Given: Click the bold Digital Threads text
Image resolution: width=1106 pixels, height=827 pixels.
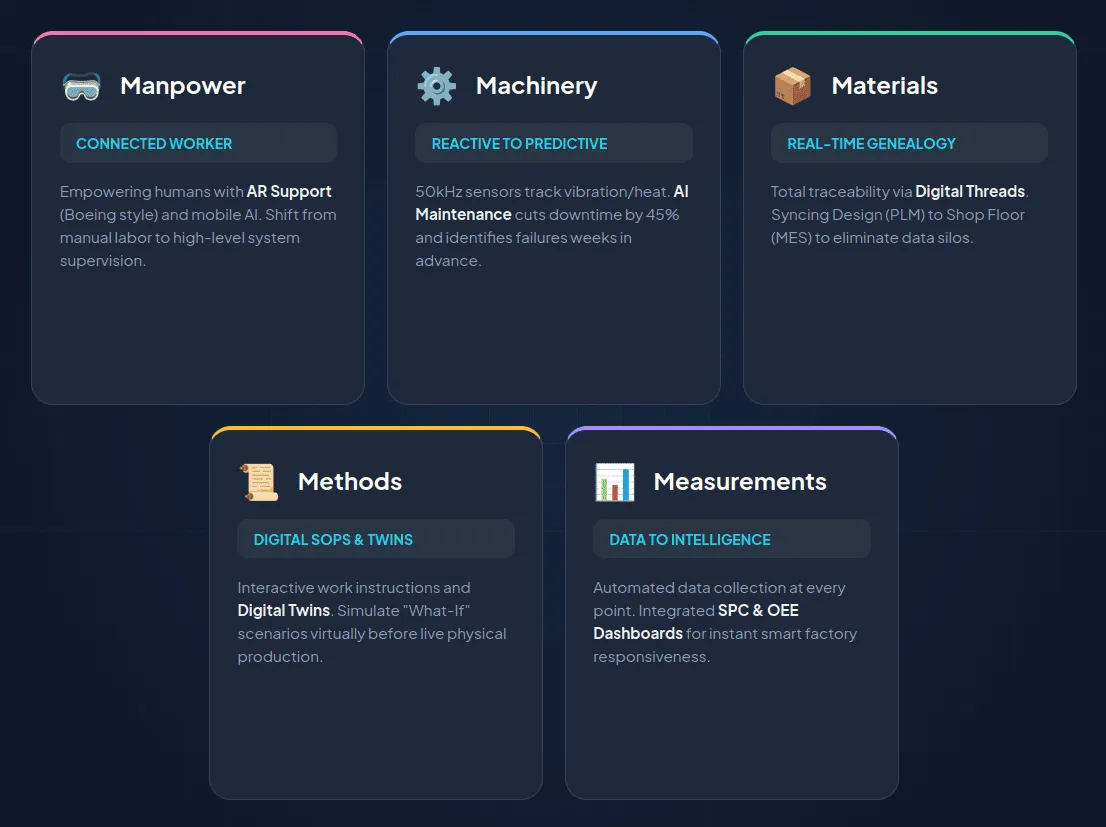Looking at the screenshot, I should click(x=970, y=191).
